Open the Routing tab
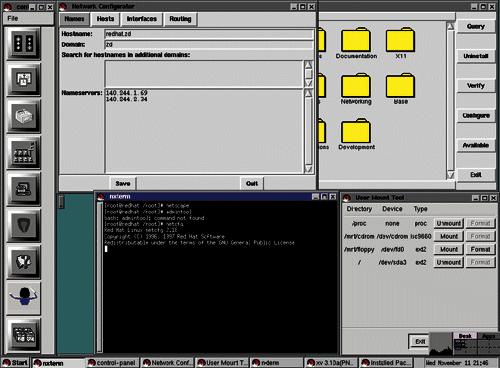500x368 pixels. 180,19
